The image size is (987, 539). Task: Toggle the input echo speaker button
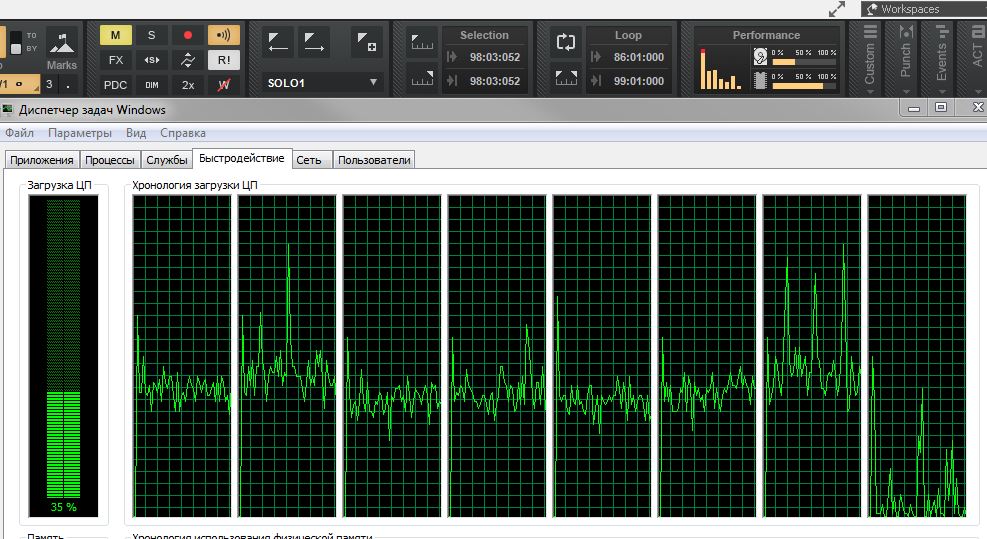click(223, 35)
